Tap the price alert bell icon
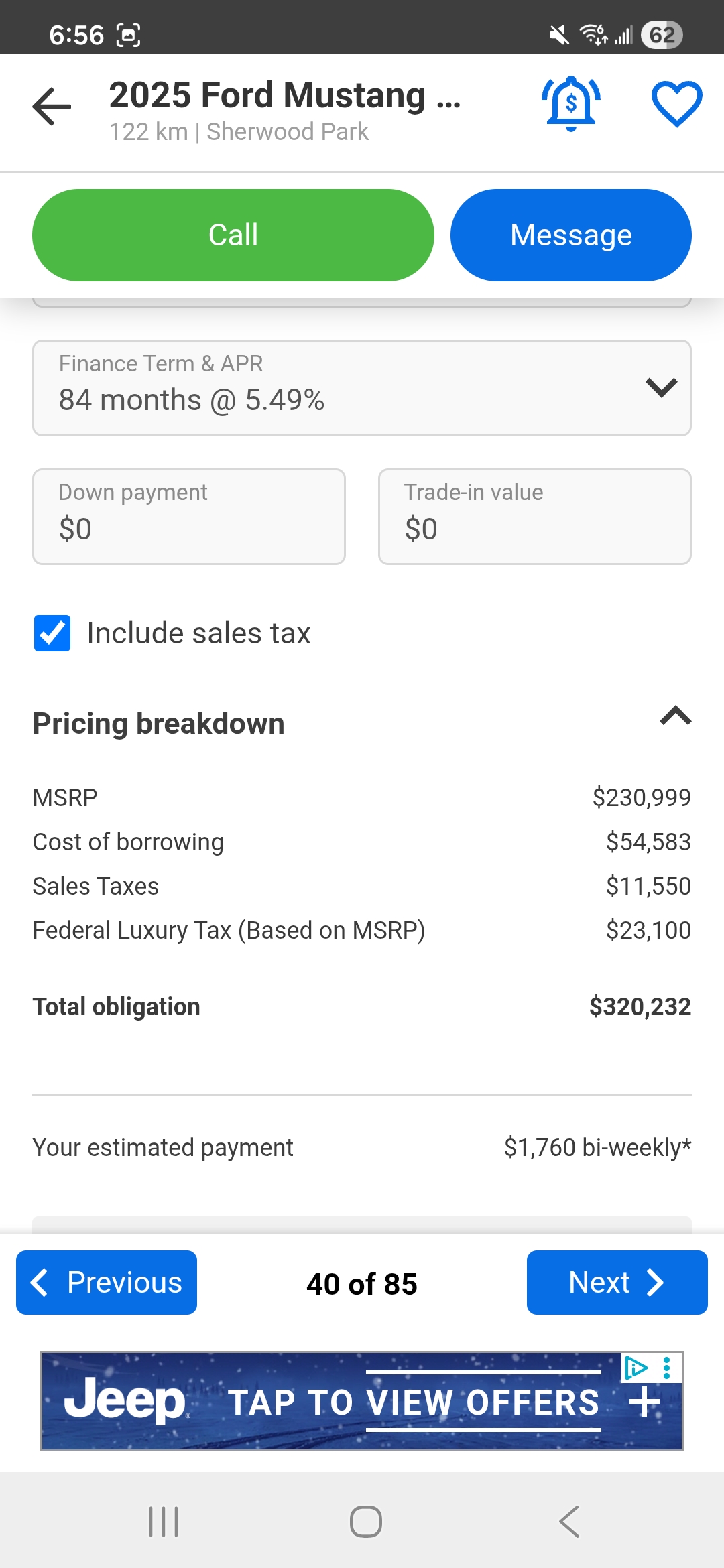This screenshot has height=1568, width=724. click(x=571, y=104)
